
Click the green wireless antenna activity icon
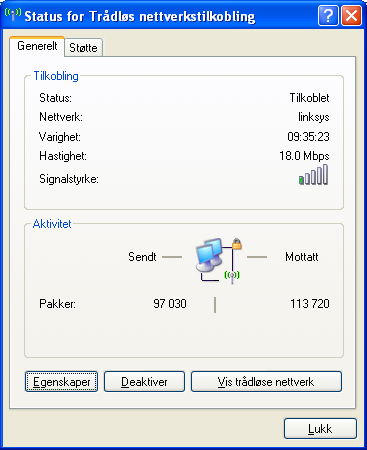point(232,276)
